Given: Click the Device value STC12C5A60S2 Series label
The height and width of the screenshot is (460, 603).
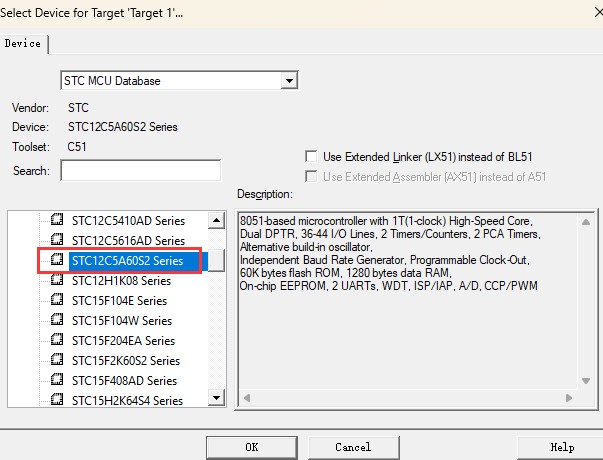Looking at the screenshot, I should click(123, 127).
